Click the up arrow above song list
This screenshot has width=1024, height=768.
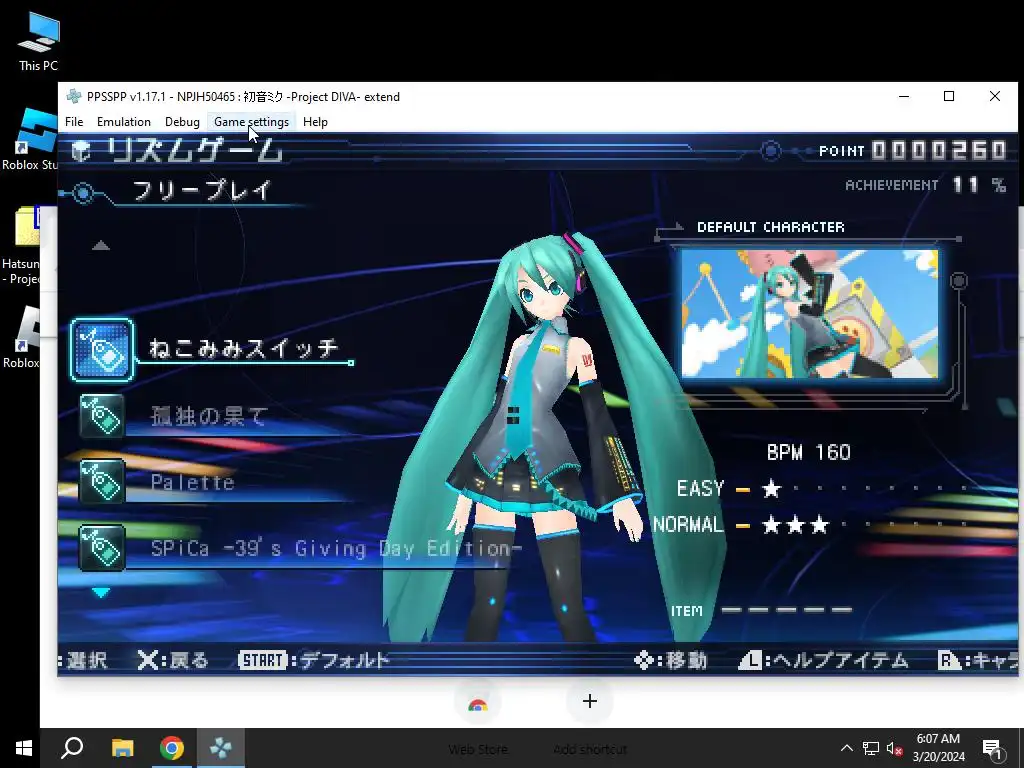[101, 246]
